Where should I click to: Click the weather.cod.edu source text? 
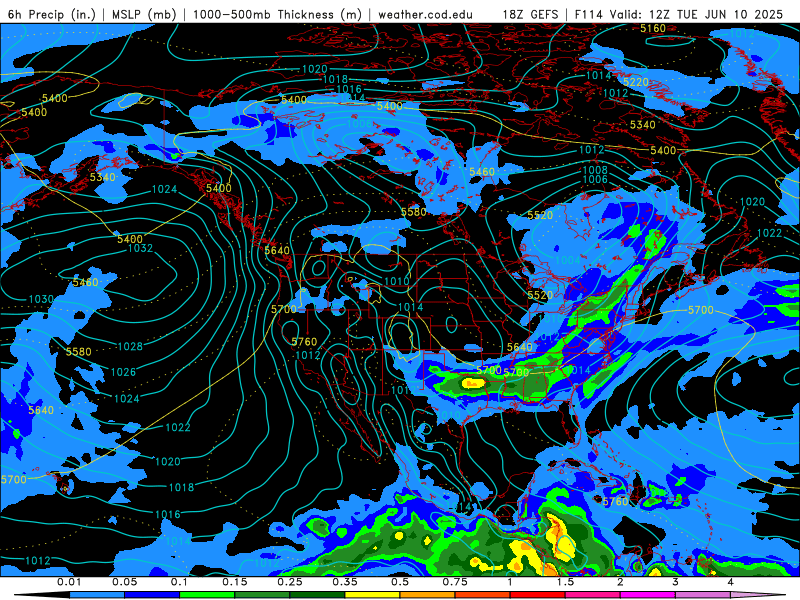(425, 14)
